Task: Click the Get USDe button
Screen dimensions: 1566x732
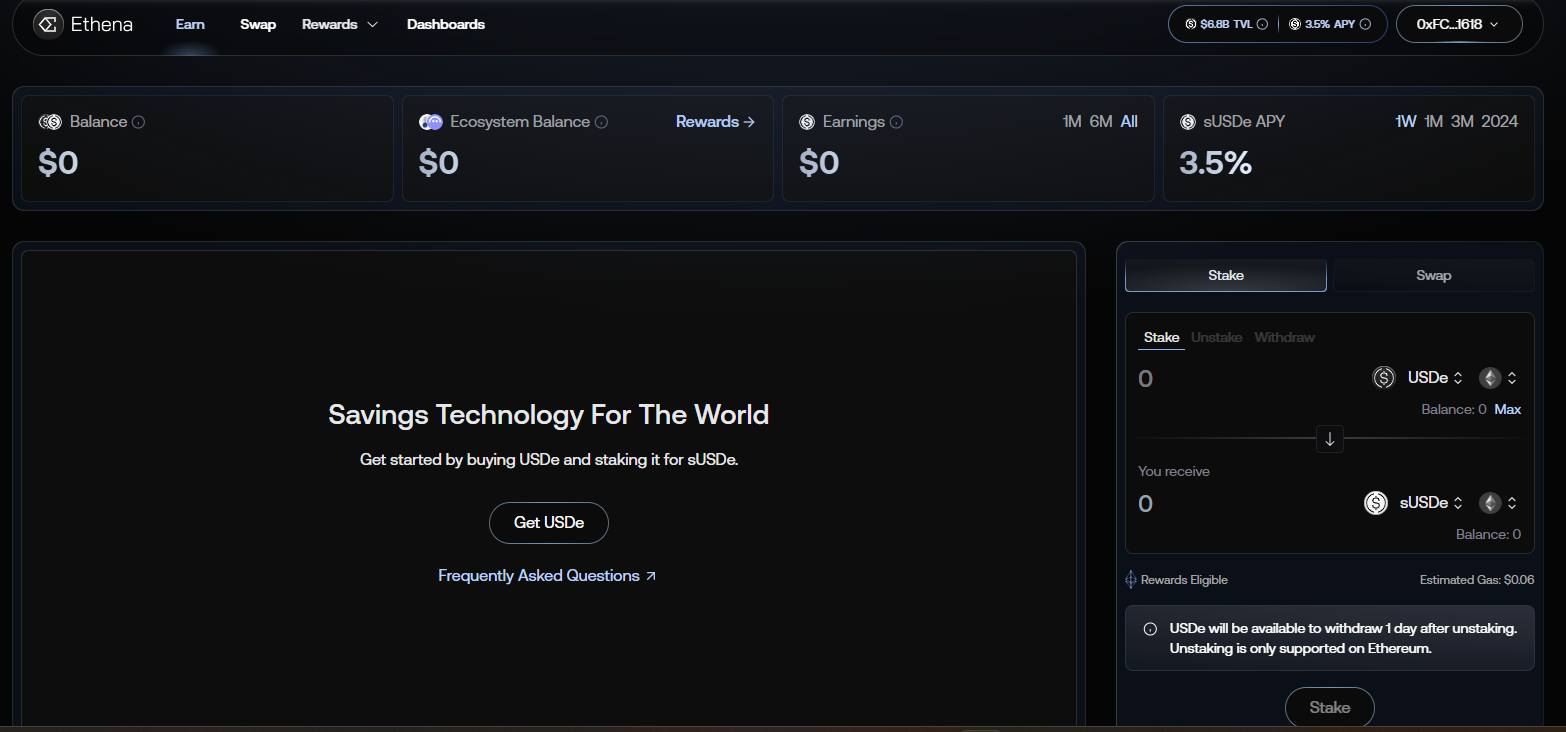Action: point(548,522)
